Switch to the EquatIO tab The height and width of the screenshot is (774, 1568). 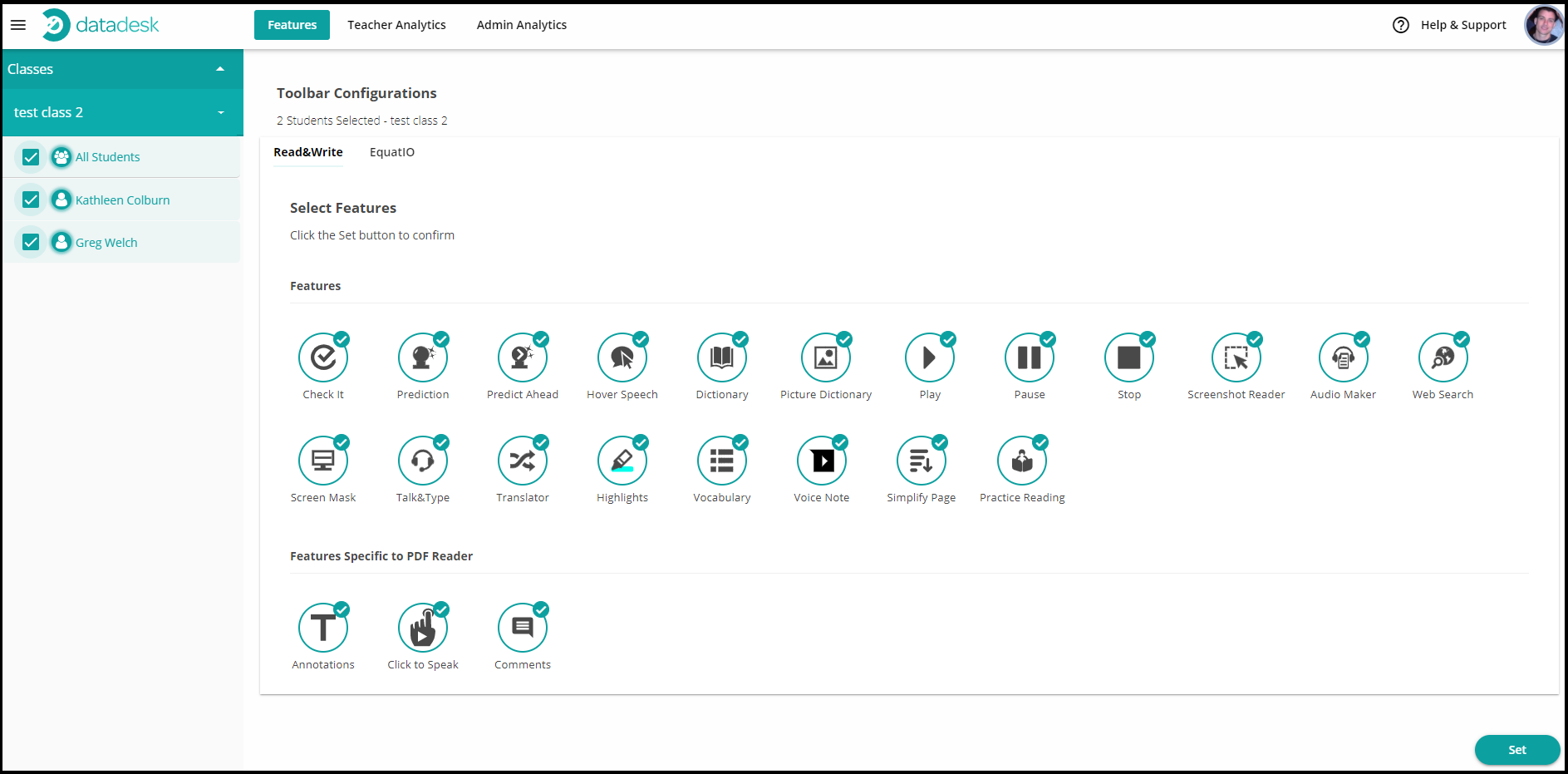392,152
